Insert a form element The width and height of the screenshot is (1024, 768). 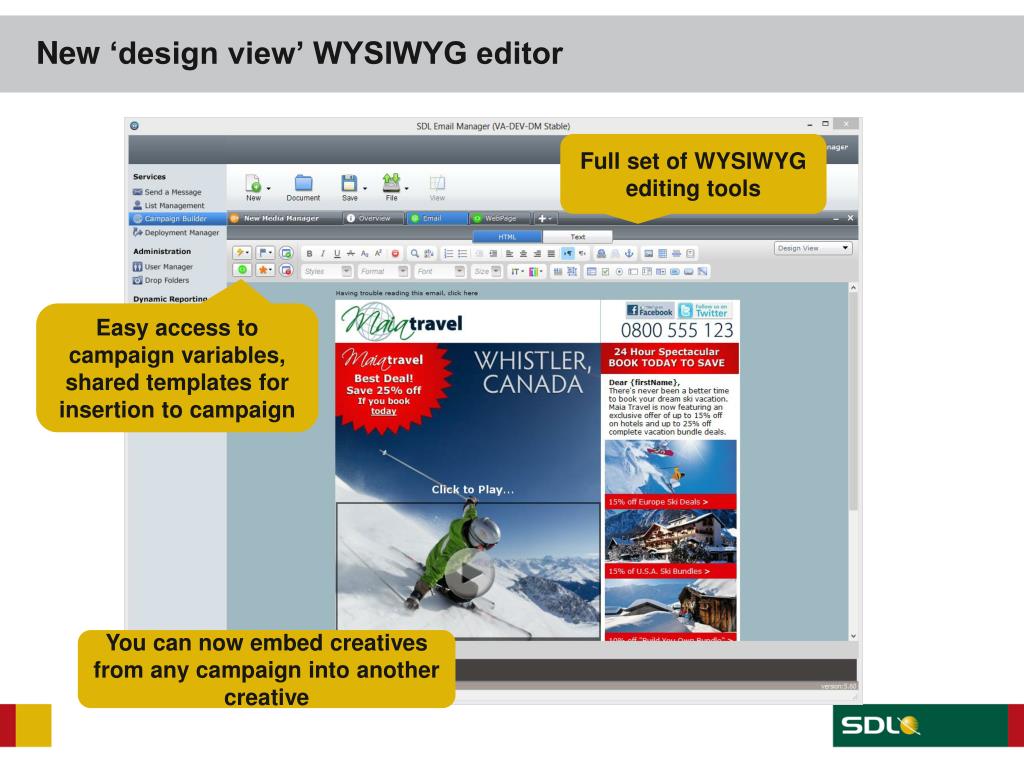591,272
